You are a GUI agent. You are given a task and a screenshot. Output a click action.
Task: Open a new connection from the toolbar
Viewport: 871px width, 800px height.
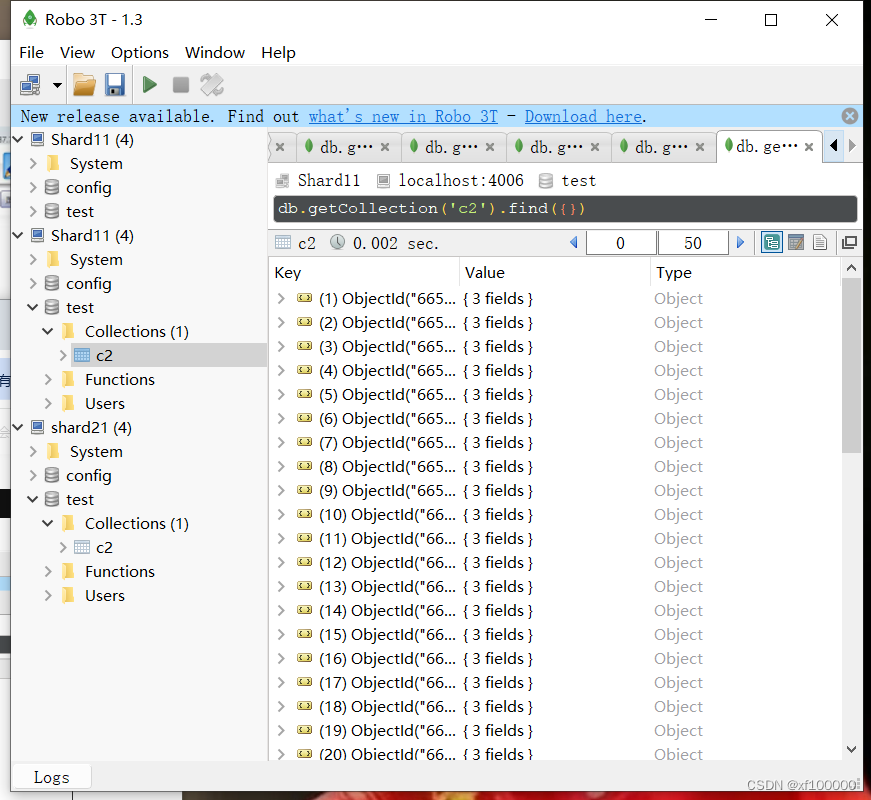click(x=30, y=84)
